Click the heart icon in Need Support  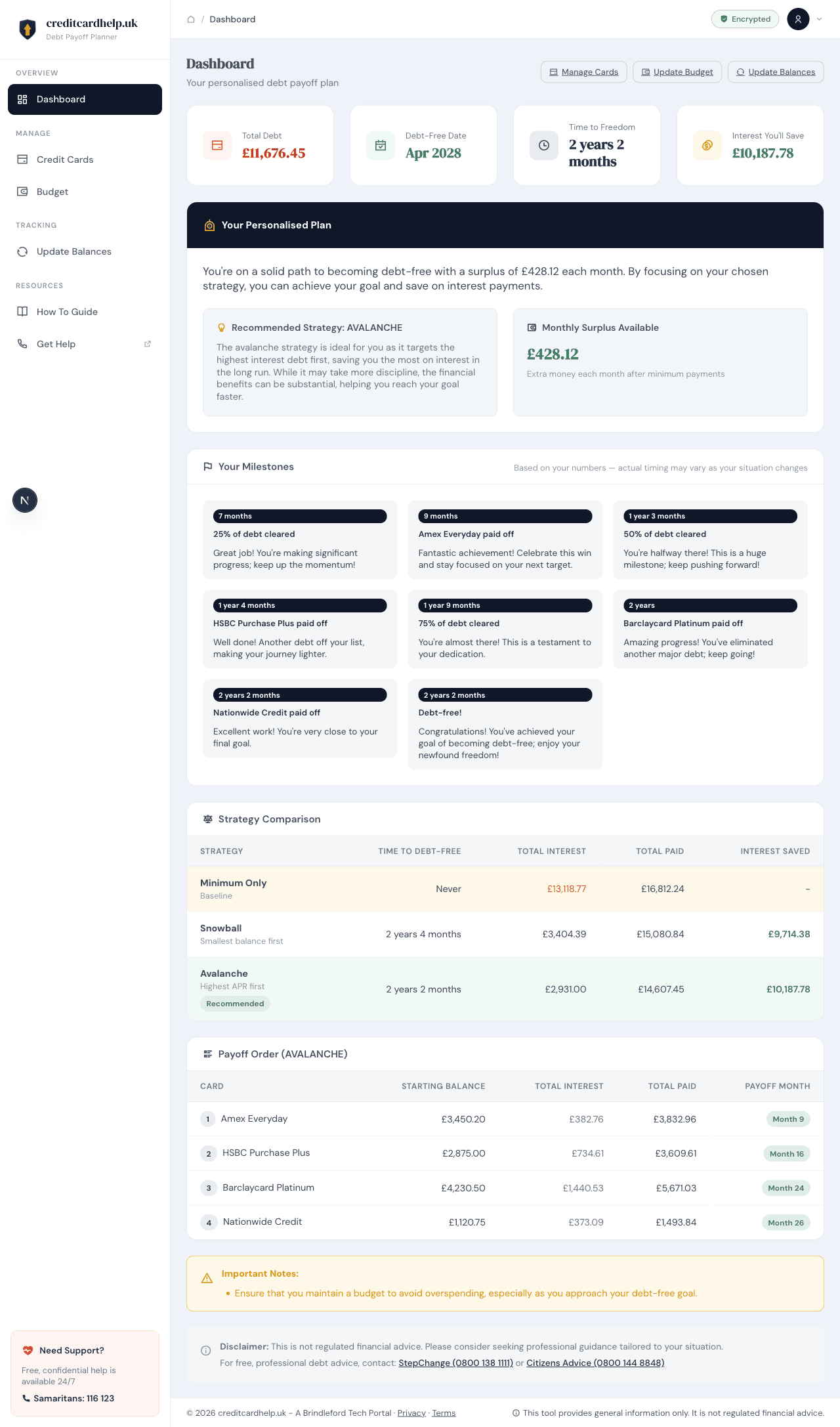click(28, 1350)
